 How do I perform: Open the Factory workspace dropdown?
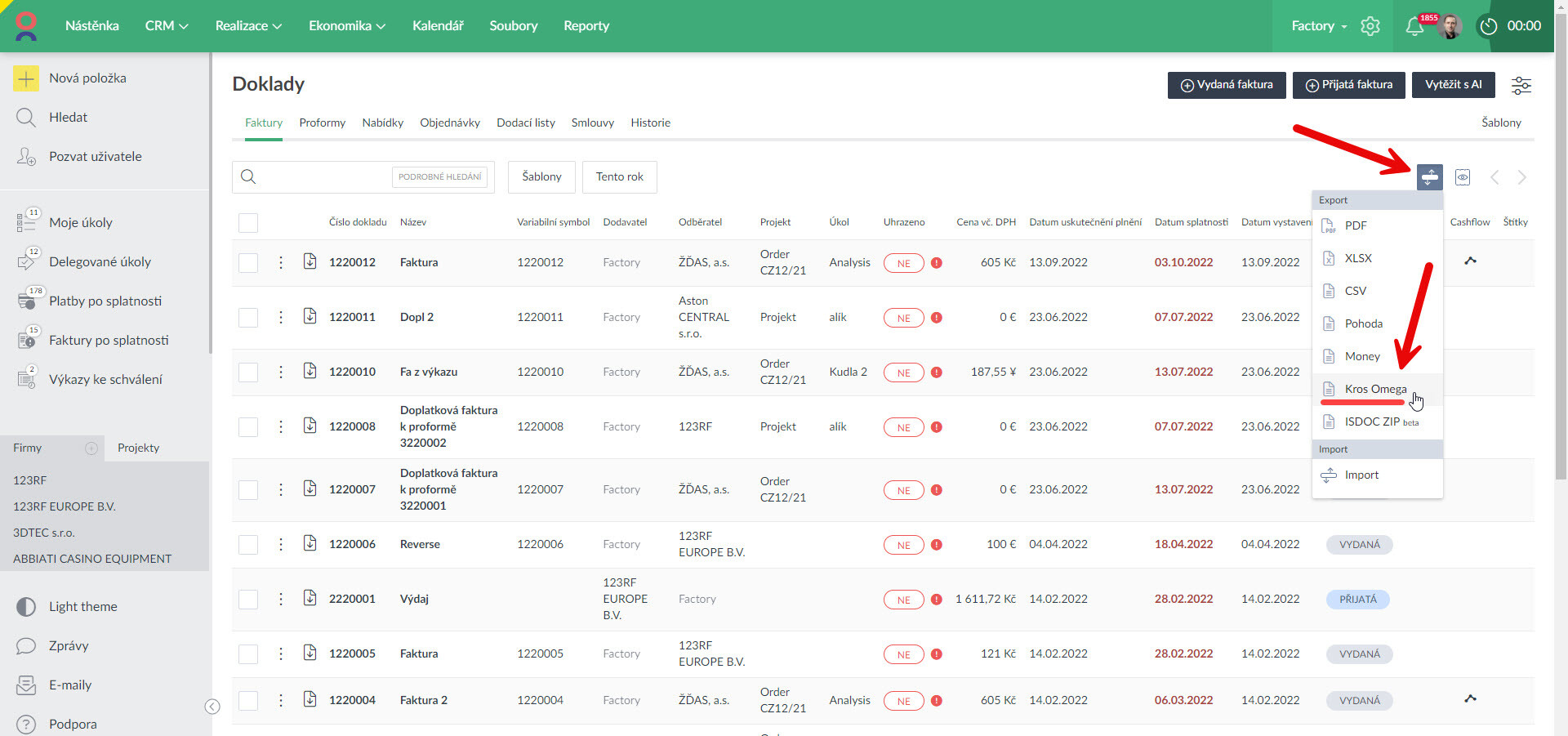pyautogui.click(x=1318, y=26)
